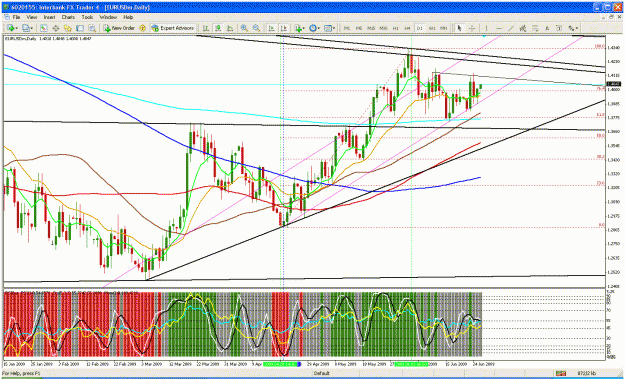The width and height of the screenshot is (625, 379).
Task: Switch chart to Line Chart type
Action: [230, 28]
